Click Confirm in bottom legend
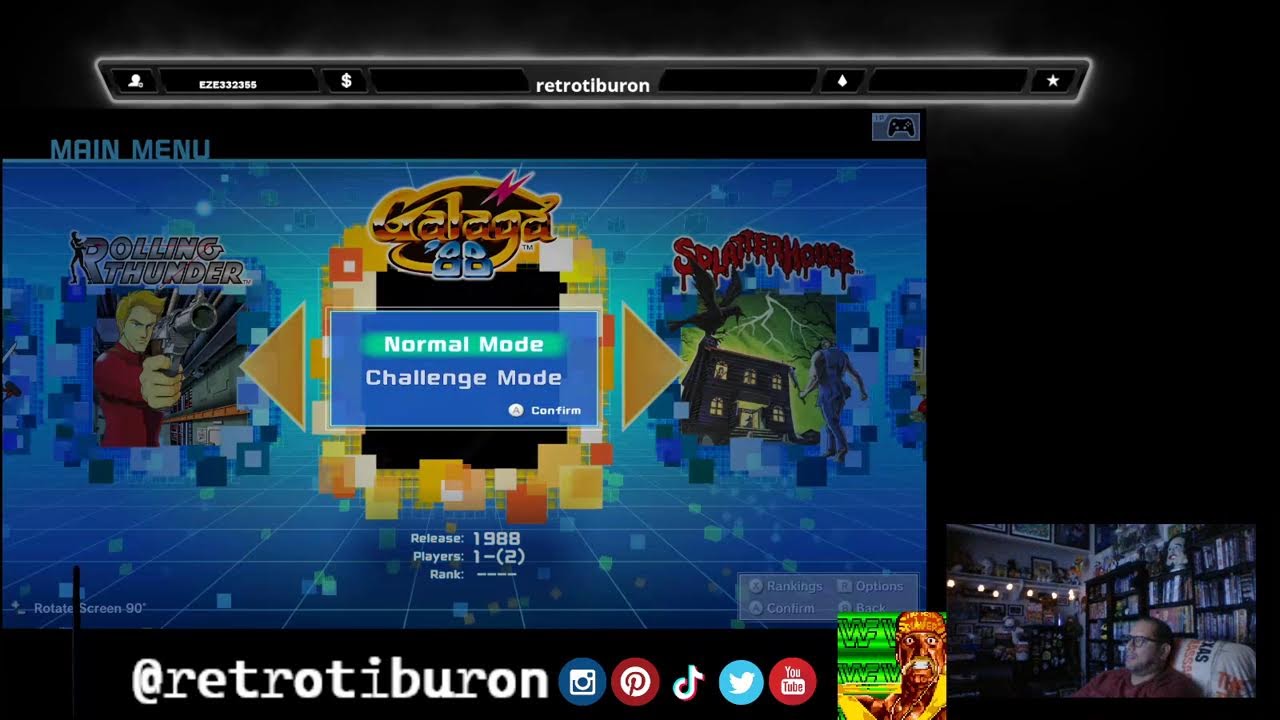 781,608
